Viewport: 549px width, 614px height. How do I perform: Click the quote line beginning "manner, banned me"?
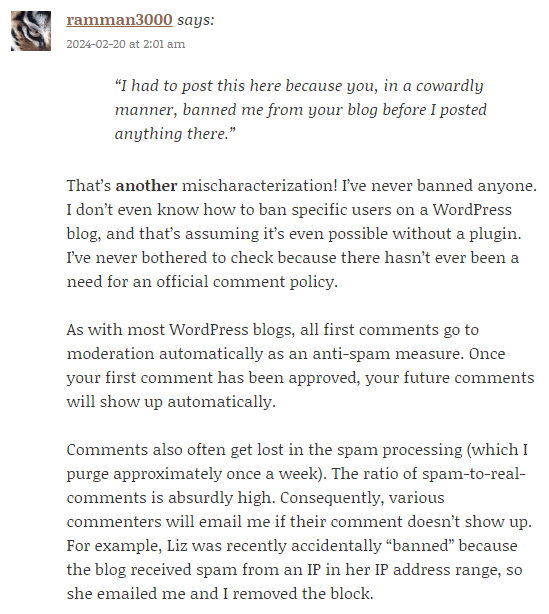point(301,110)
